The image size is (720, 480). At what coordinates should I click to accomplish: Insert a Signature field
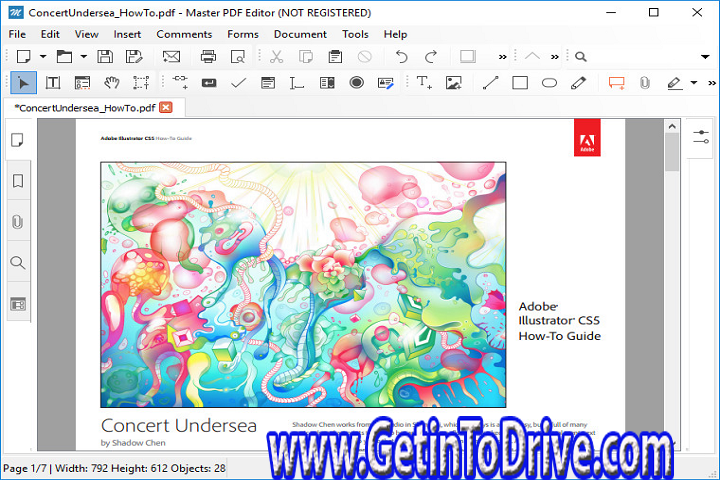(x=386, y=83)
